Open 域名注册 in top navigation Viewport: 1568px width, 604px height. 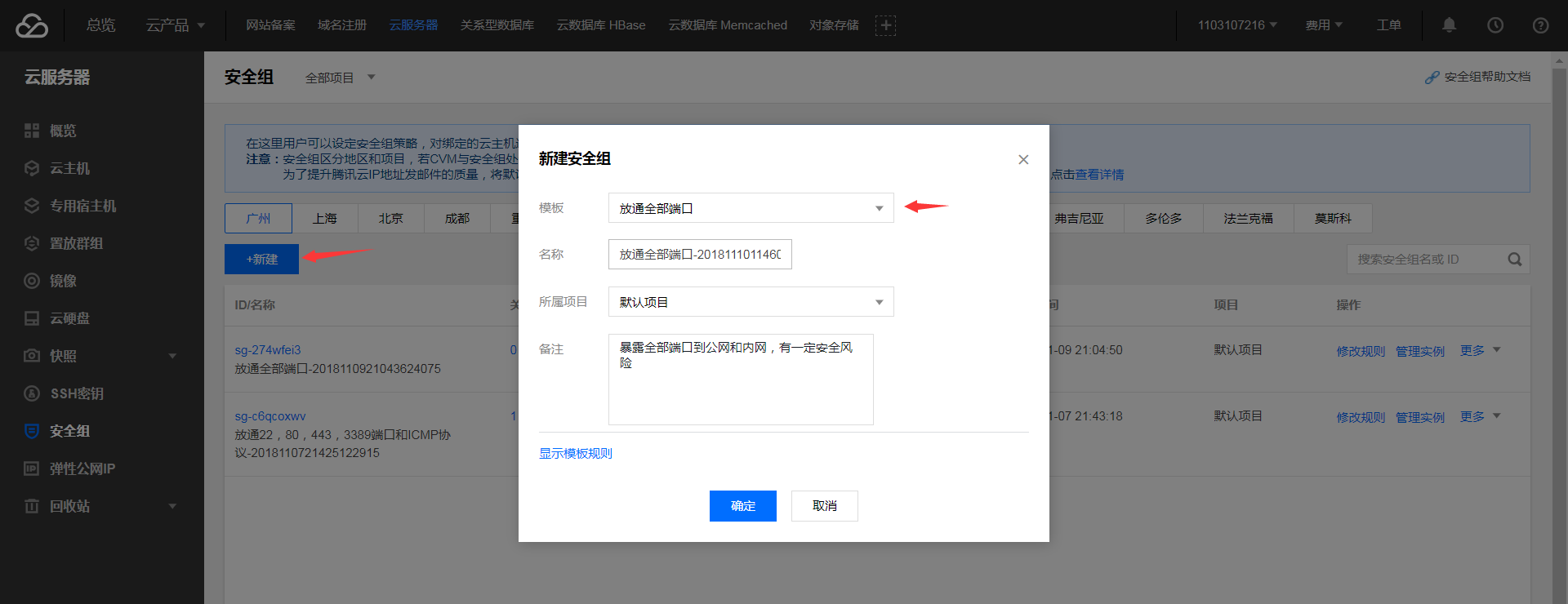342,25
